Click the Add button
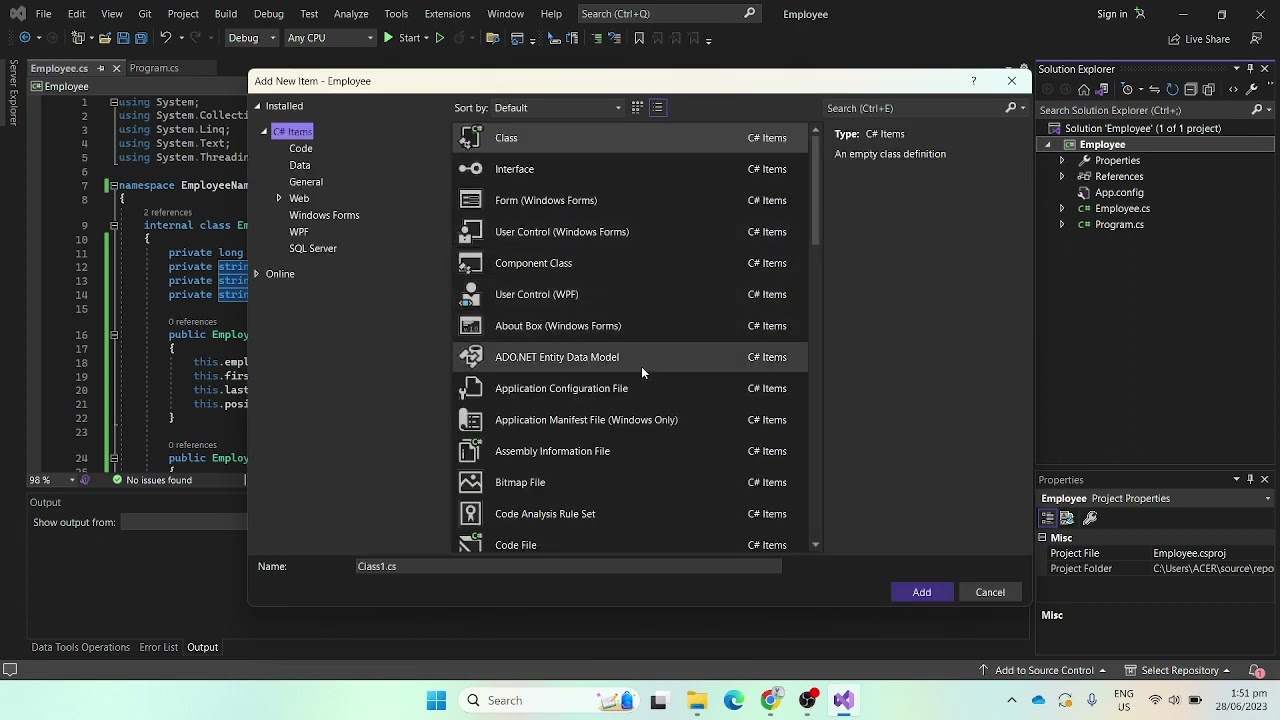 [922, 592]
